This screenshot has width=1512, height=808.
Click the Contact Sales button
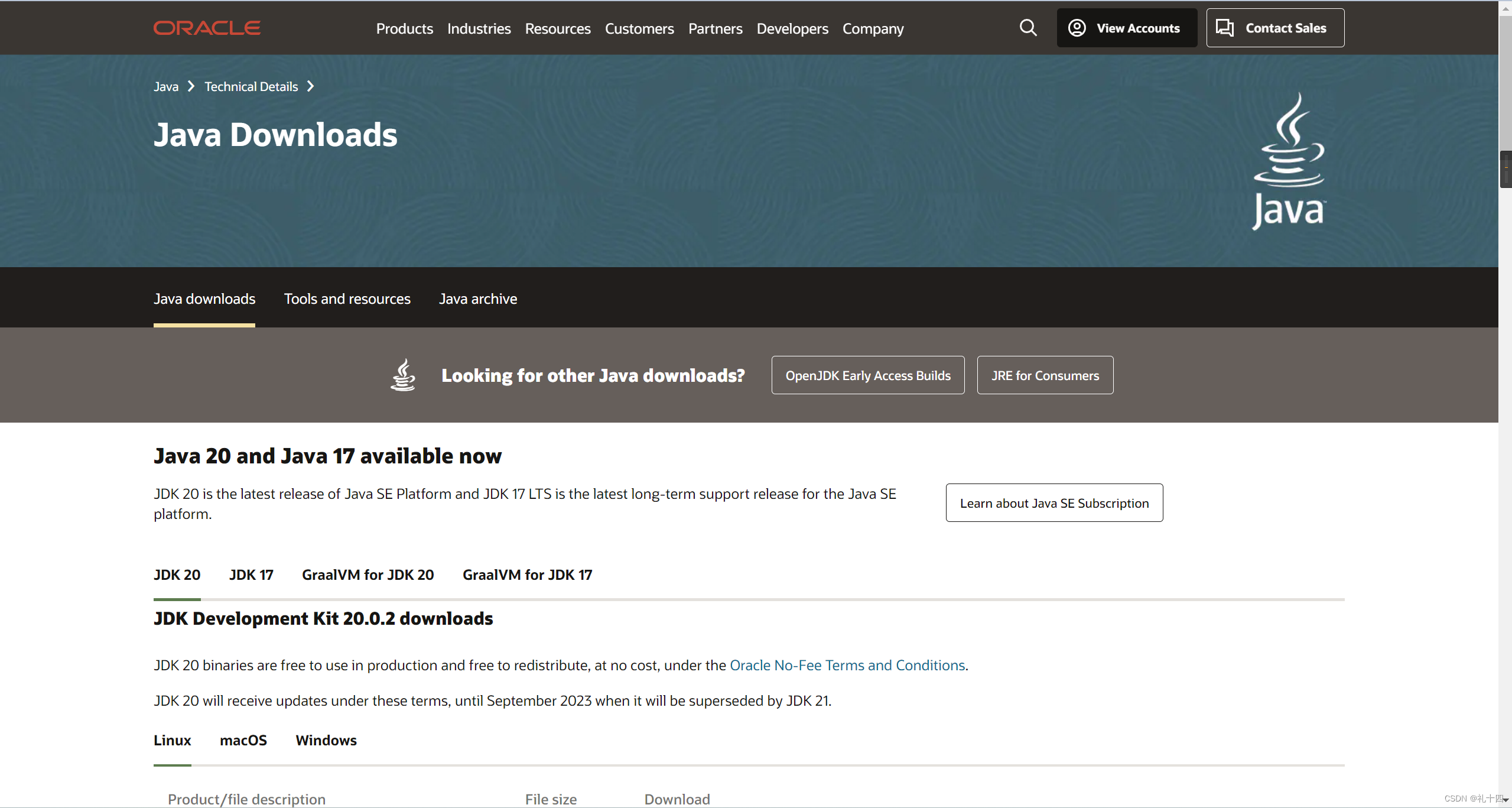pyautogui.click(x=1275, y=28)
